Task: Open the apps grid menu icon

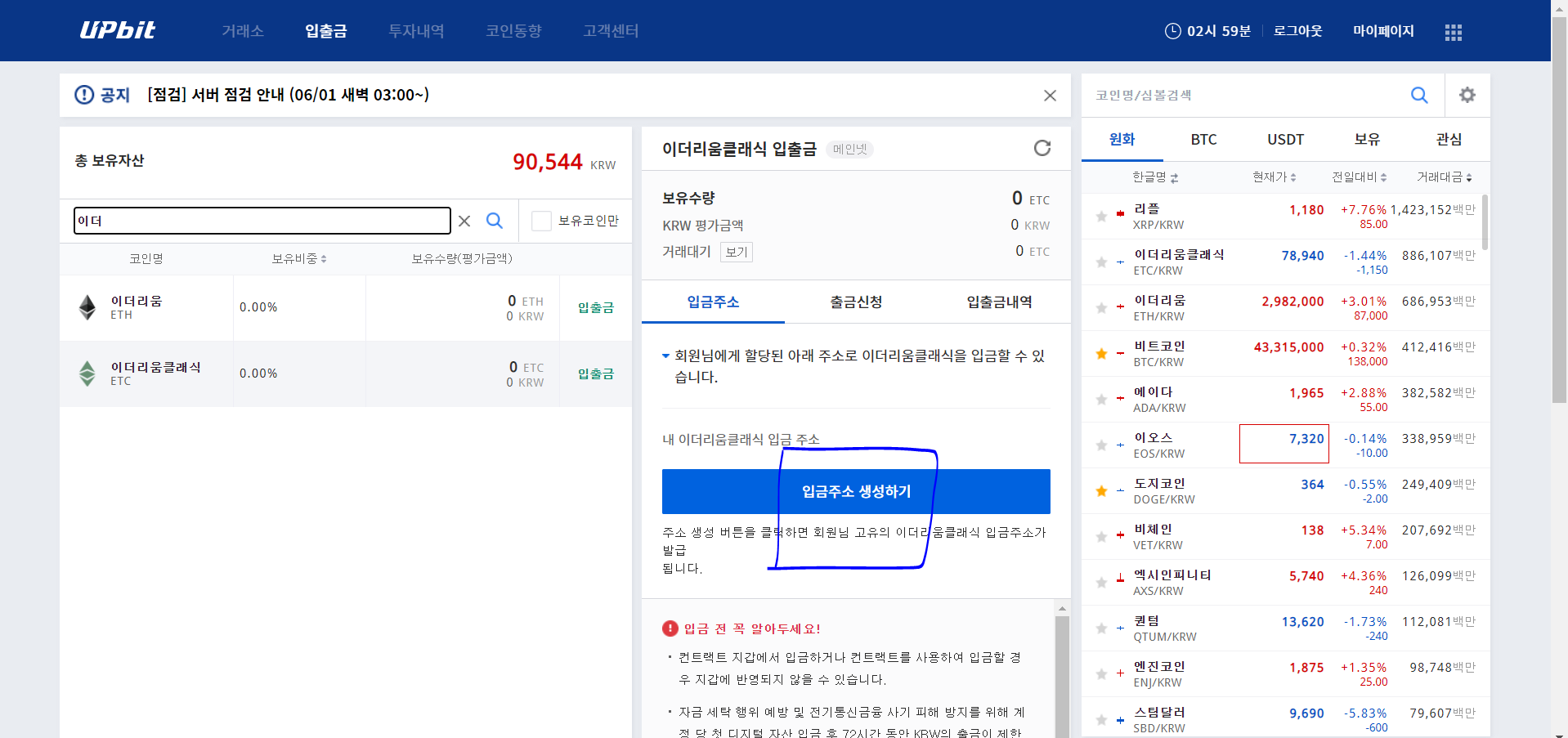Action: [1453, 32]
